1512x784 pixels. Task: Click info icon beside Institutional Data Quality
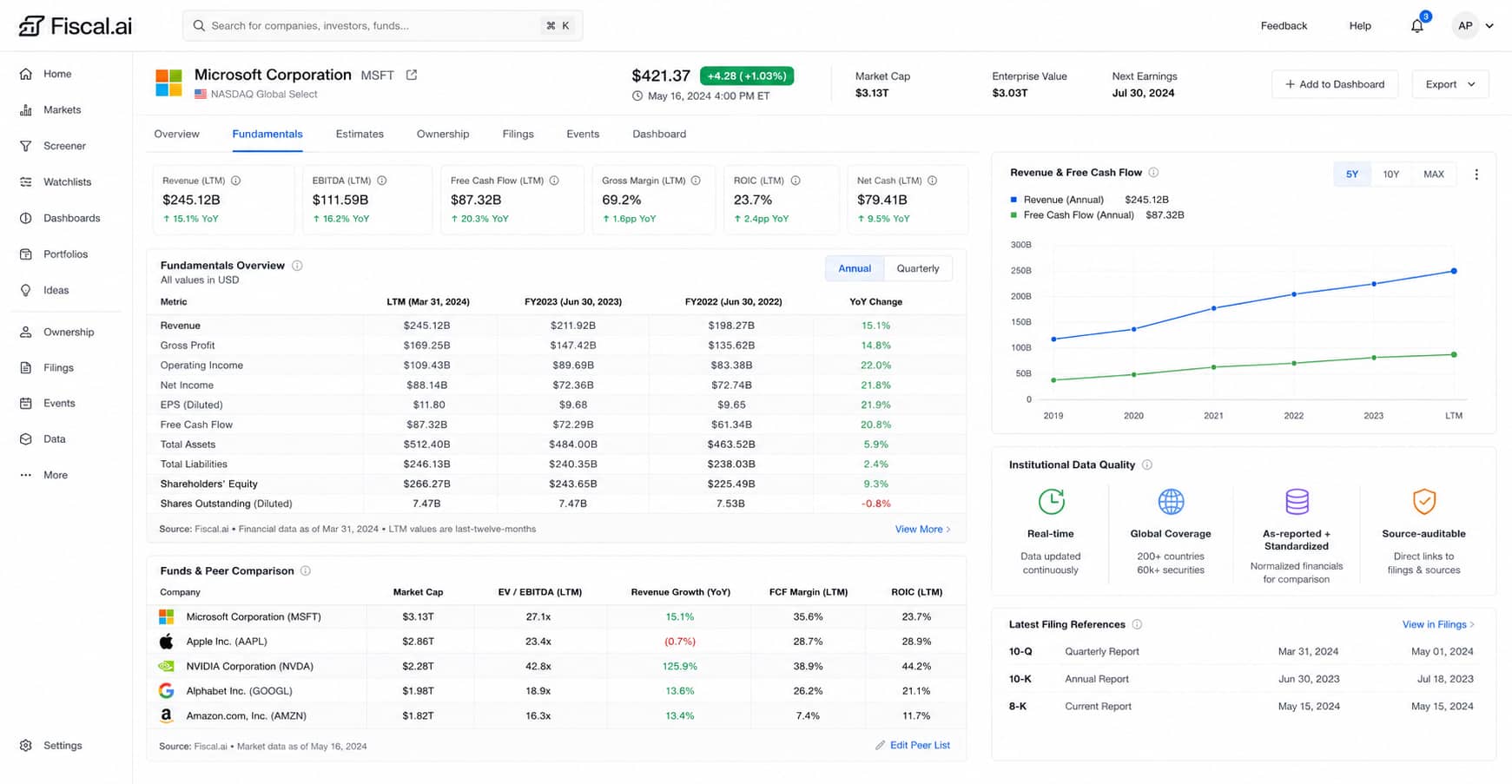tap(1147, 464)
